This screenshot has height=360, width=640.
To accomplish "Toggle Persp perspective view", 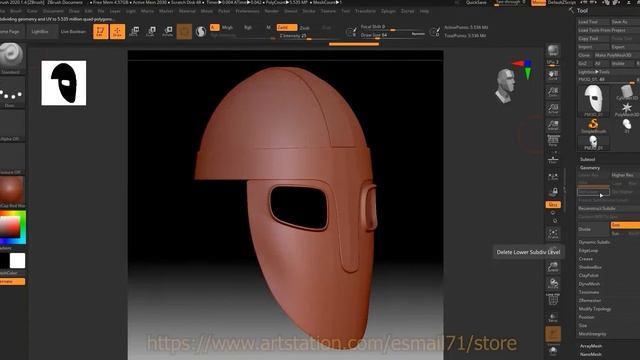I will [x=553, y=142].
